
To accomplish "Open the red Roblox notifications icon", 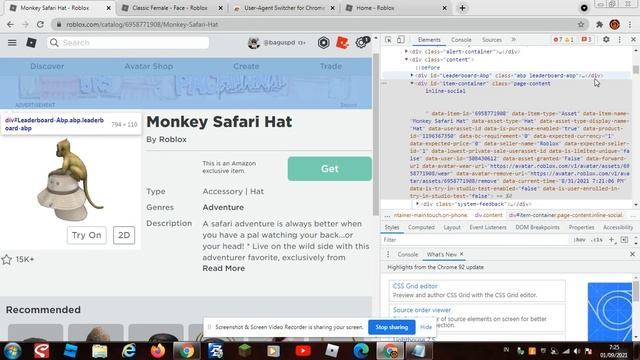I will 342,42.
